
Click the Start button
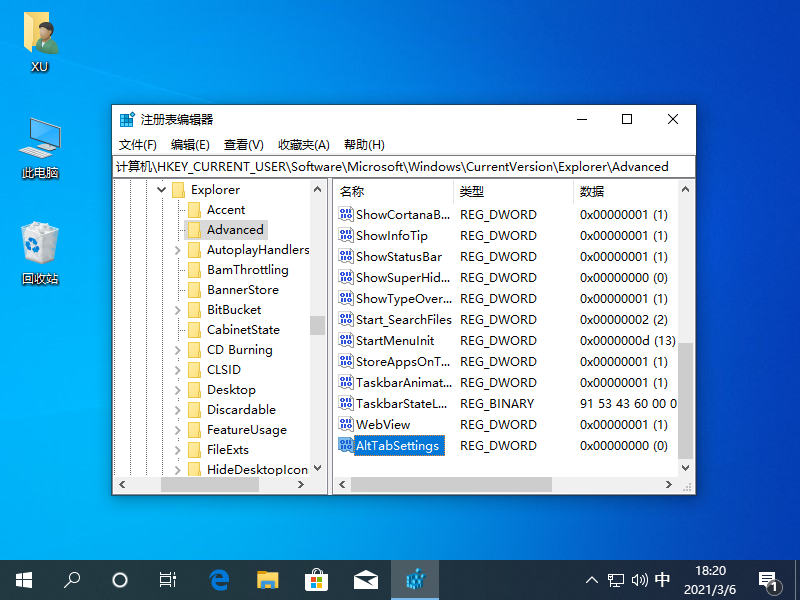pyautogui.click(x=23, y=579)
